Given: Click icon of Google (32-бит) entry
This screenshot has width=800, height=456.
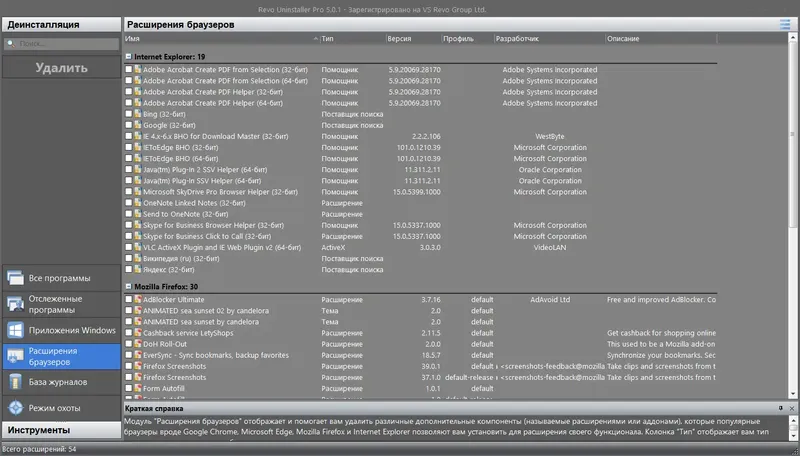Looking at the screenshot, I should pos(138,125).
